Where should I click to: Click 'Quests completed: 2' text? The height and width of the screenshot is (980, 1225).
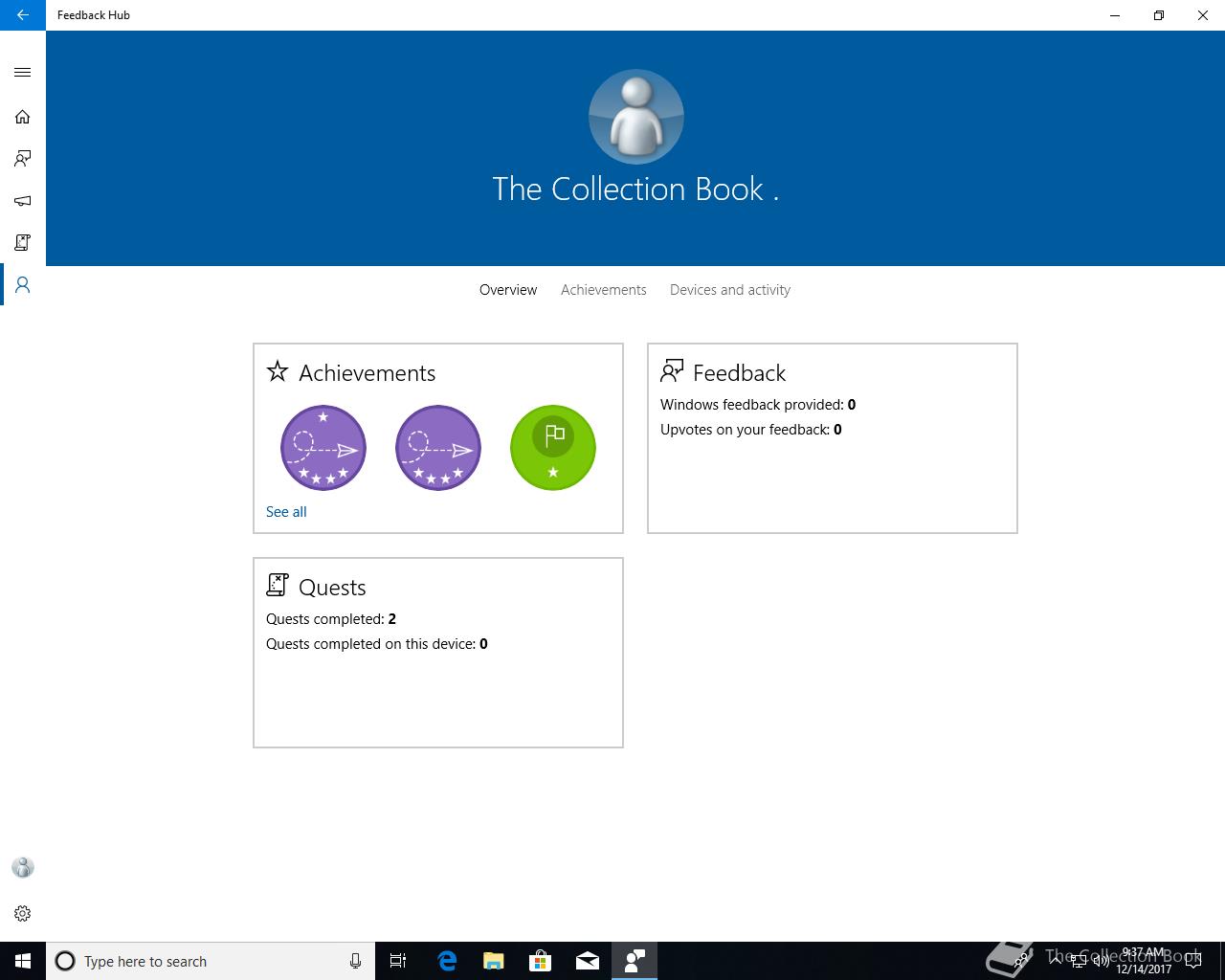pyautogui.click(x=331, y=619)
